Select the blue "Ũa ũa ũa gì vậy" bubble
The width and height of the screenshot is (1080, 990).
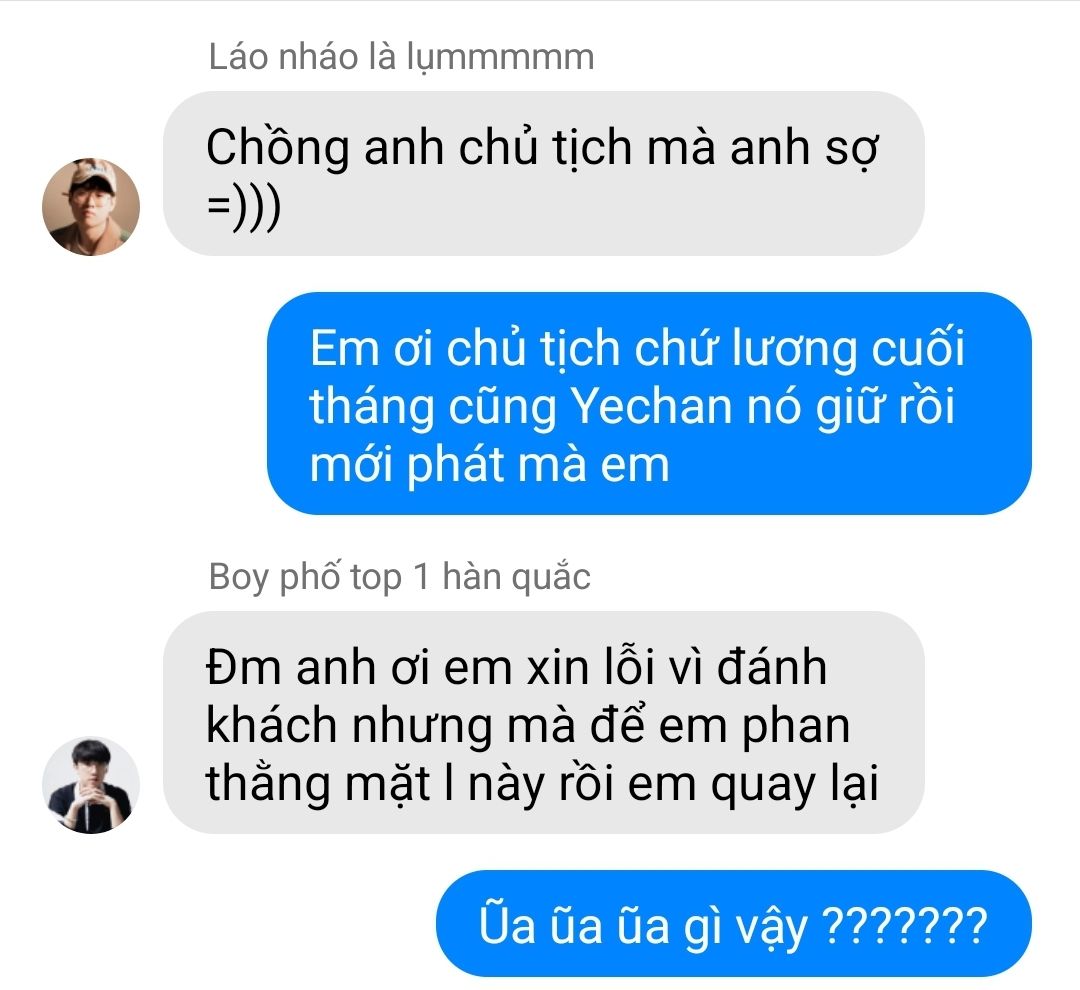[x=734, y=923]
